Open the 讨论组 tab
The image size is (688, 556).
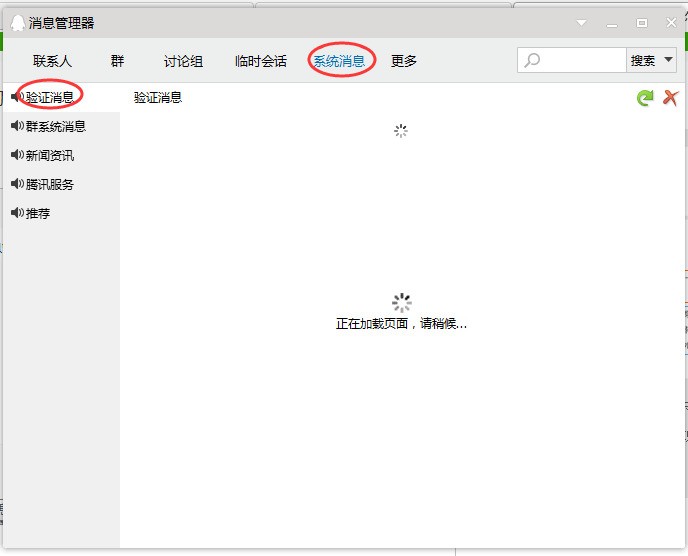click(x=183, y=61)
